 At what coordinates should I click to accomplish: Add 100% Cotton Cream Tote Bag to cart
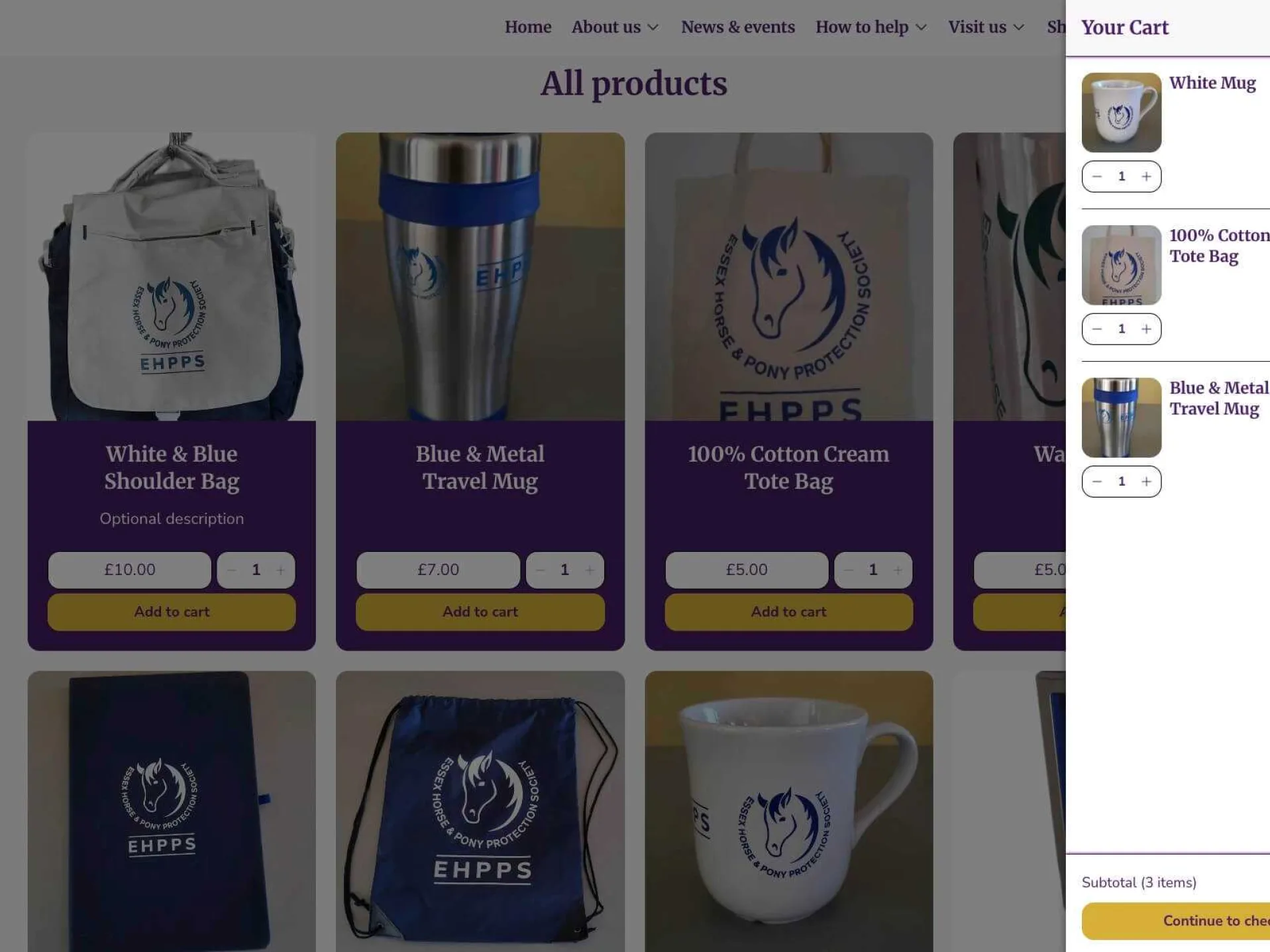[x=788, y=611]
